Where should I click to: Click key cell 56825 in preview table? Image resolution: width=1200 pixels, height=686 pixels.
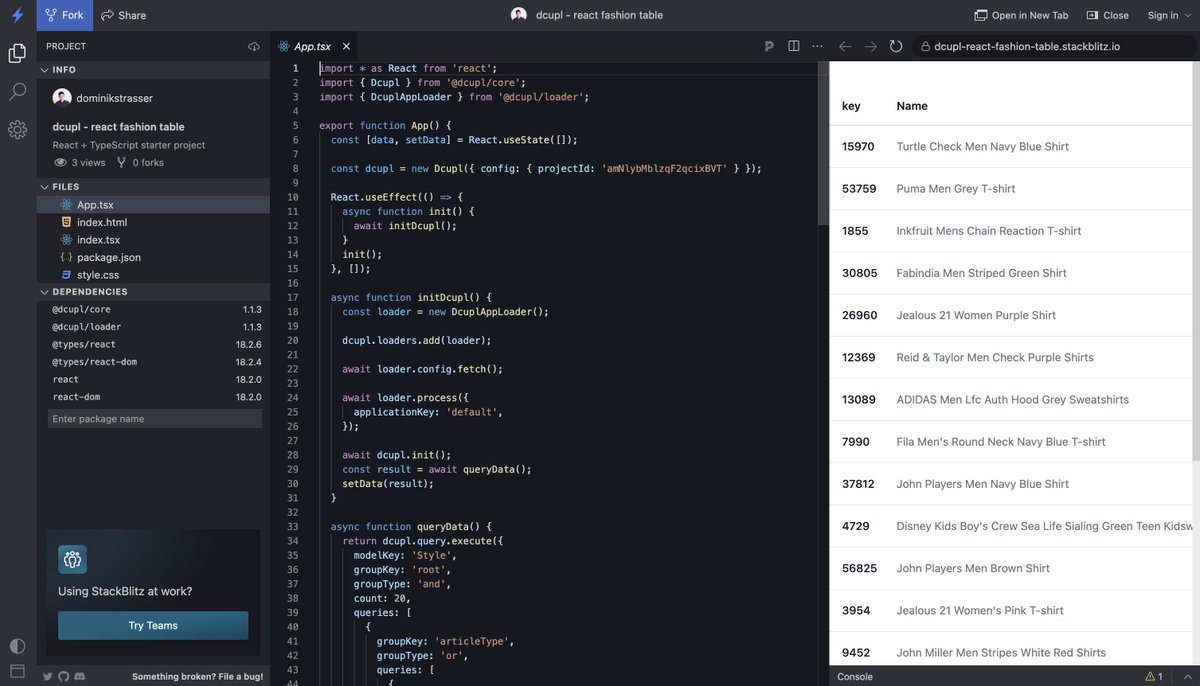tap(859, 568)
